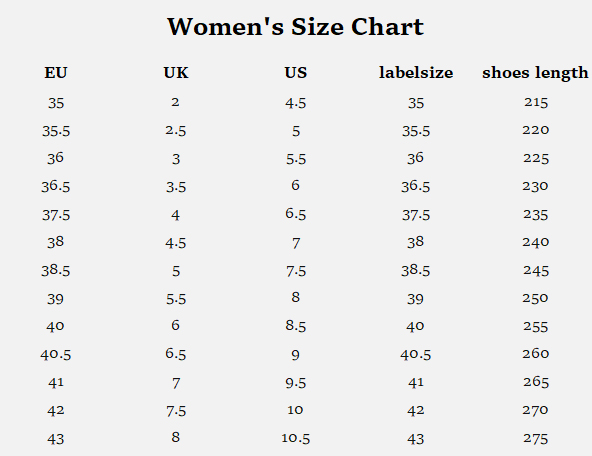
Task: Select US size 8 cell
Action: (296, 297)
